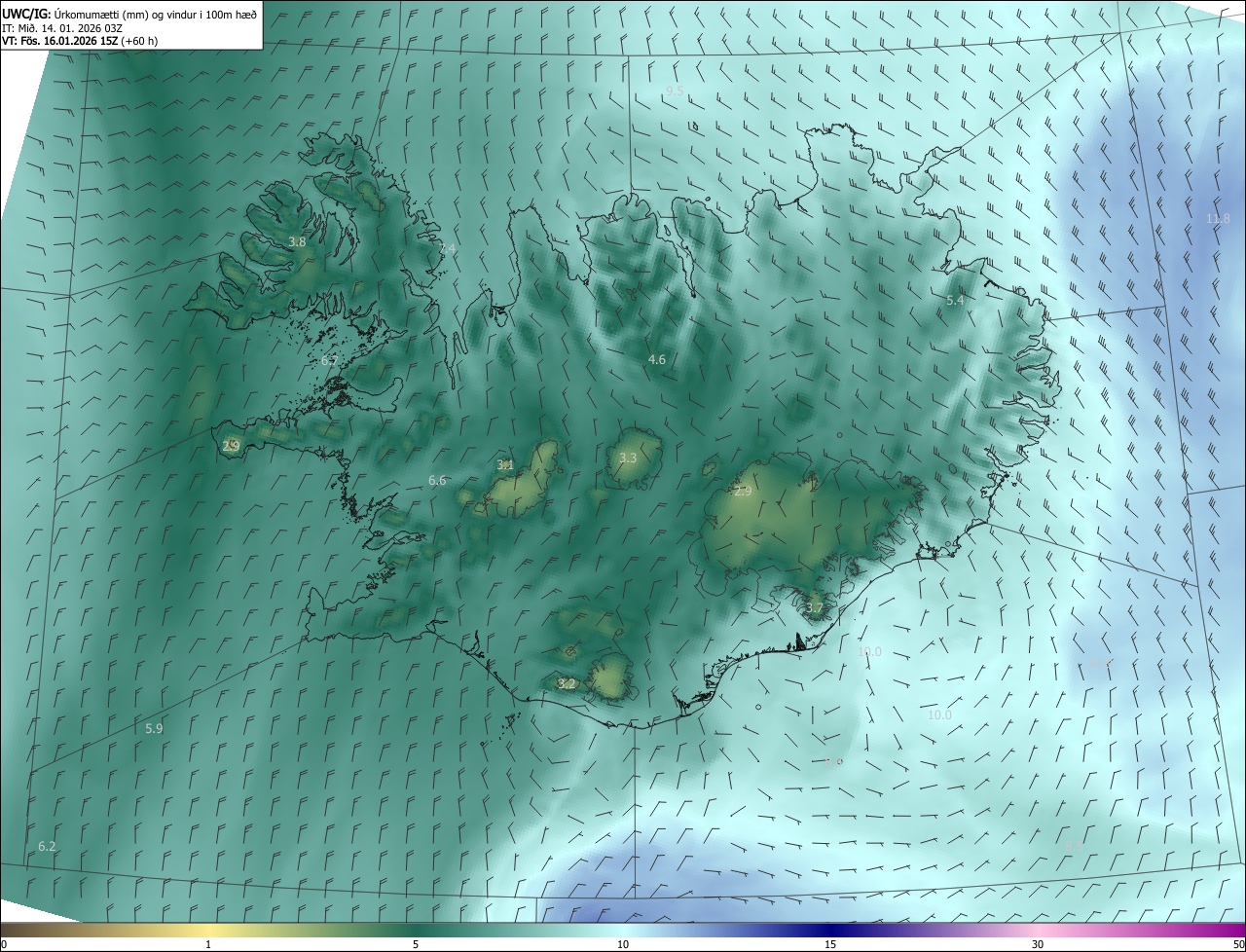Click the 5 tick label on the color scale

pos(416,944)
